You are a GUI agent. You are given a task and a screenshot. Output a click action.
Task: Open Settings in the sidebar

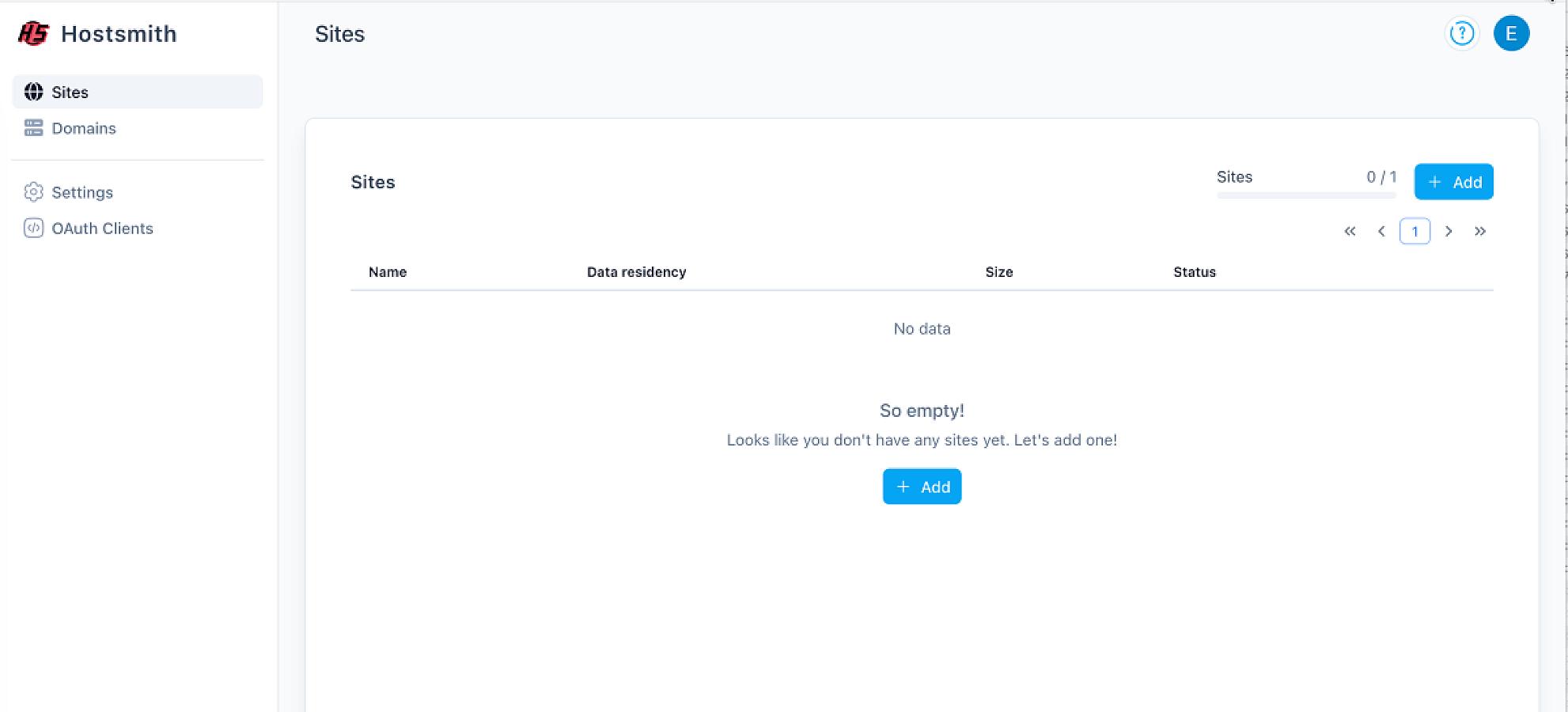[138, 192]
